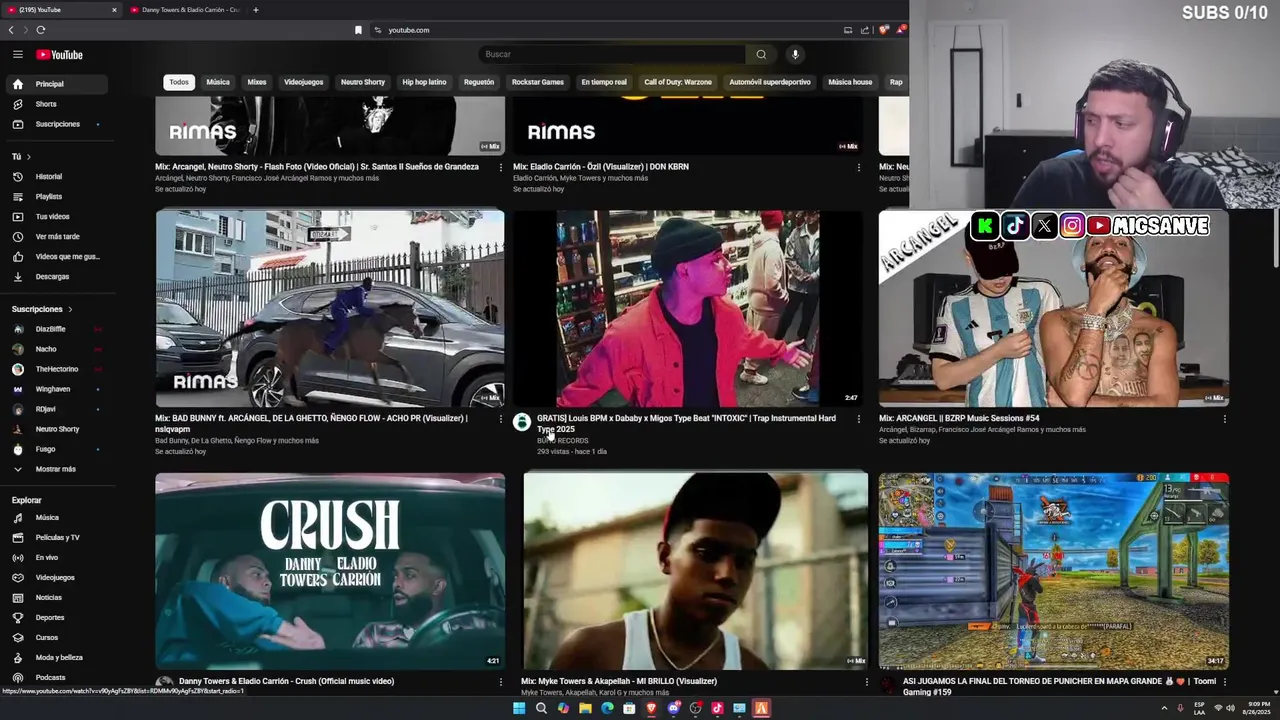Select the Mixes filter chip
This screenshot has height=720, width=1280.
pyautogui.click(x=257, y=82)
